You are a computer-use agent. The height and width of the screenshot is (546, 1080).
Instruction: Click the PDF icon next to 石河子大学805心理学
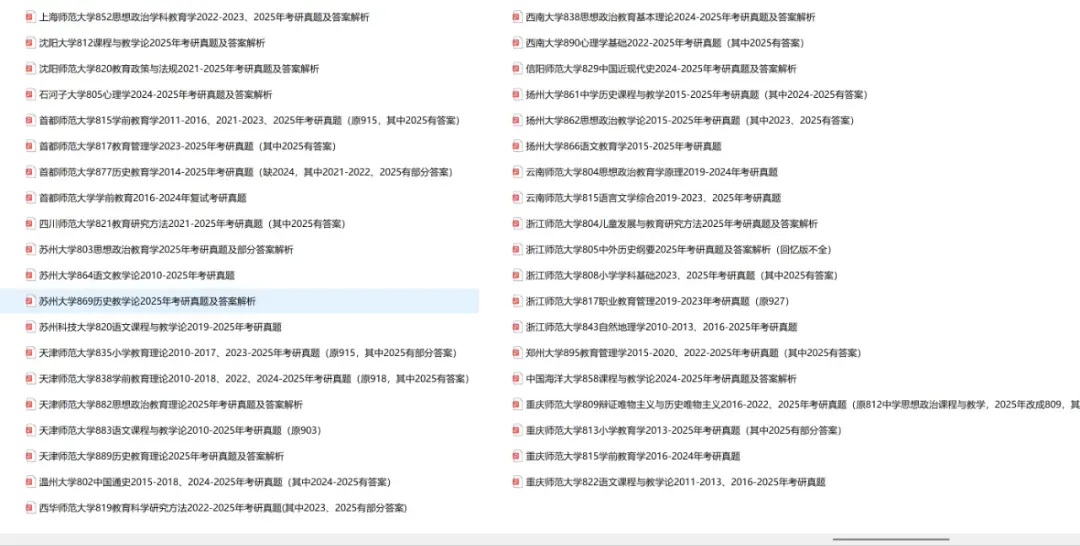coord(30,94)
